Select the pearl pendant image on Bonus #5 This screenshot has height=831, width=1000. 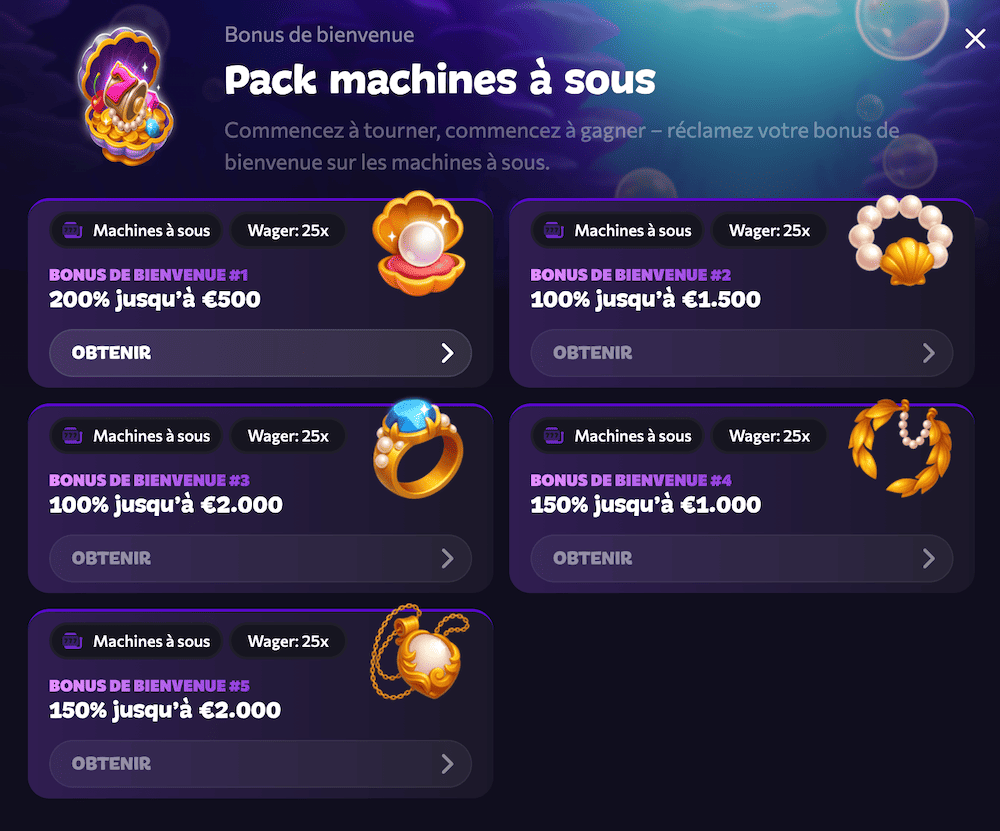coord(418,655)
